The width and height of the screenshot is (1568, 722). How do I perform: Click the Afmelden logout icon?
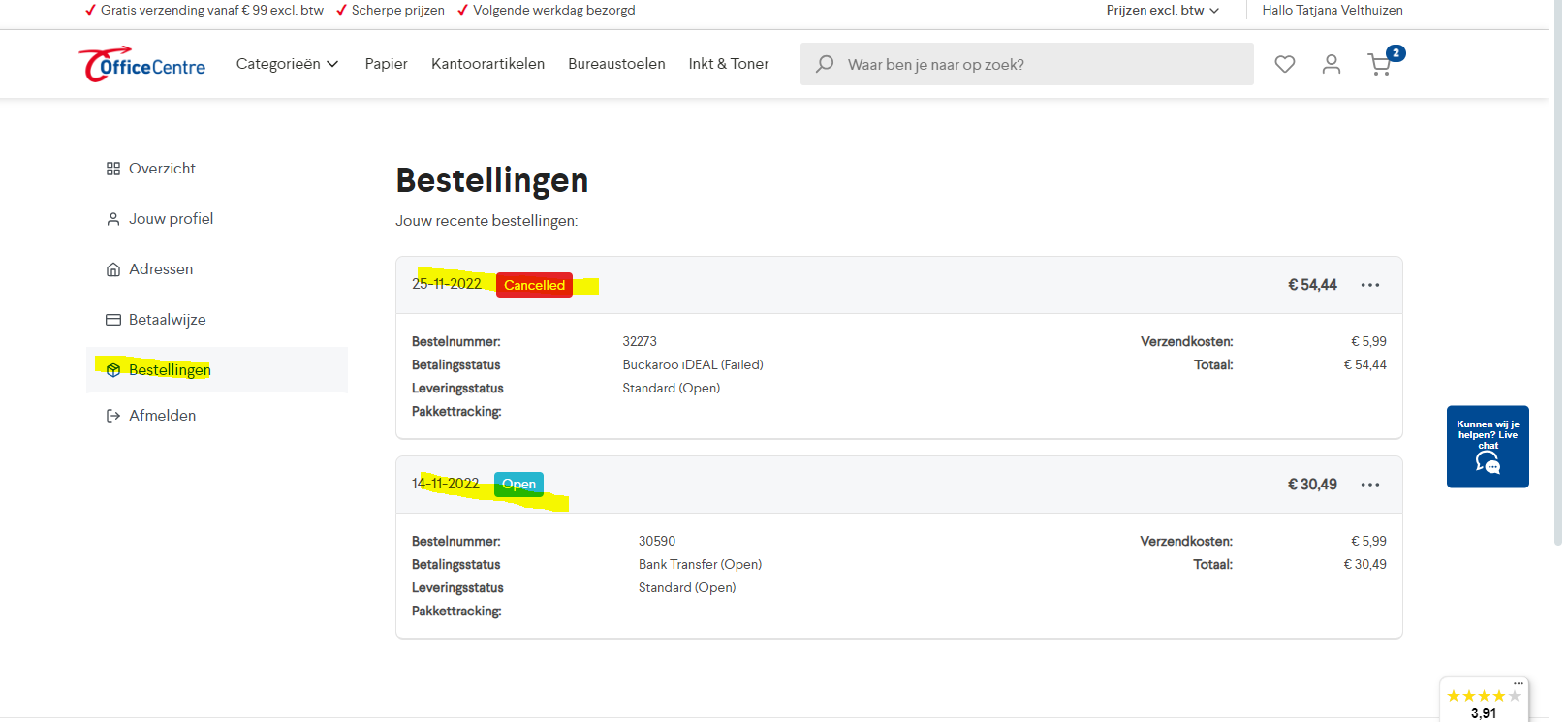113,416
